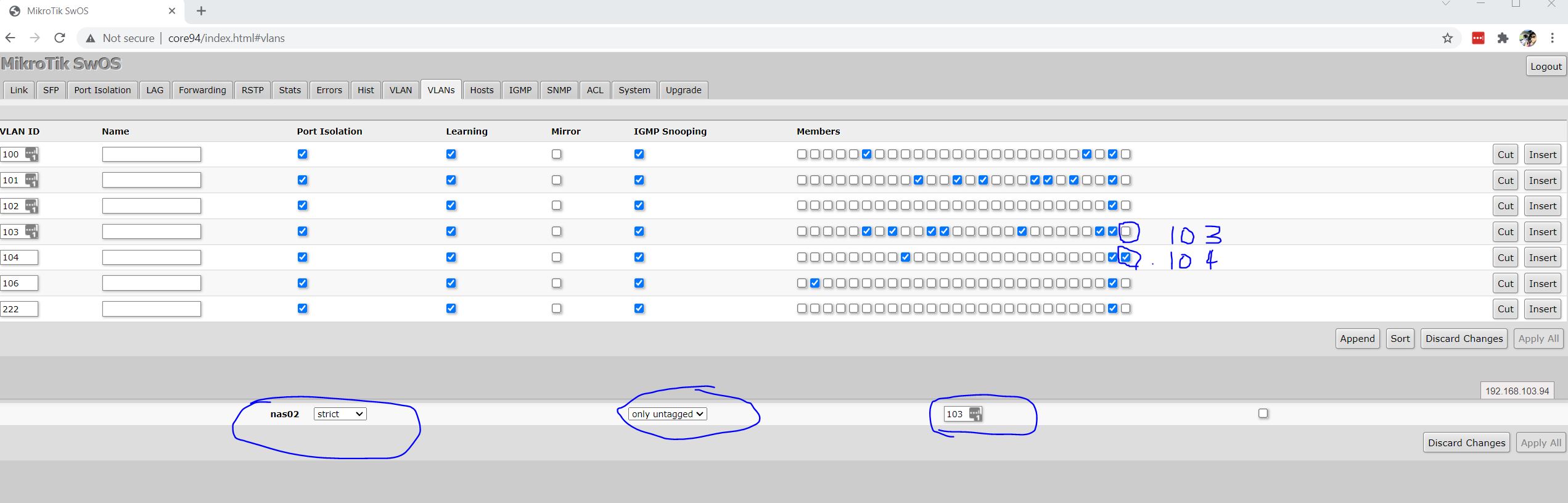Click the browser back arrow
The height and width of the screenshot is (503, 1568).
(10, 38)
